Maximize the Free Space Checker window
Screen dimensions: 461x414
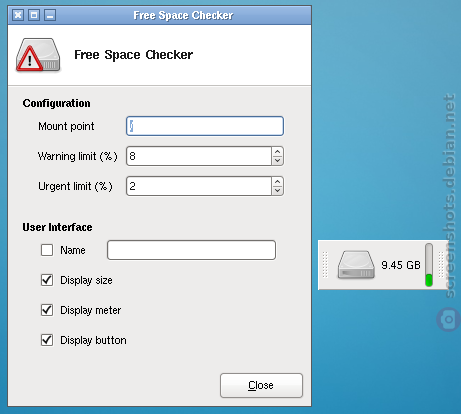pos(34,15)
